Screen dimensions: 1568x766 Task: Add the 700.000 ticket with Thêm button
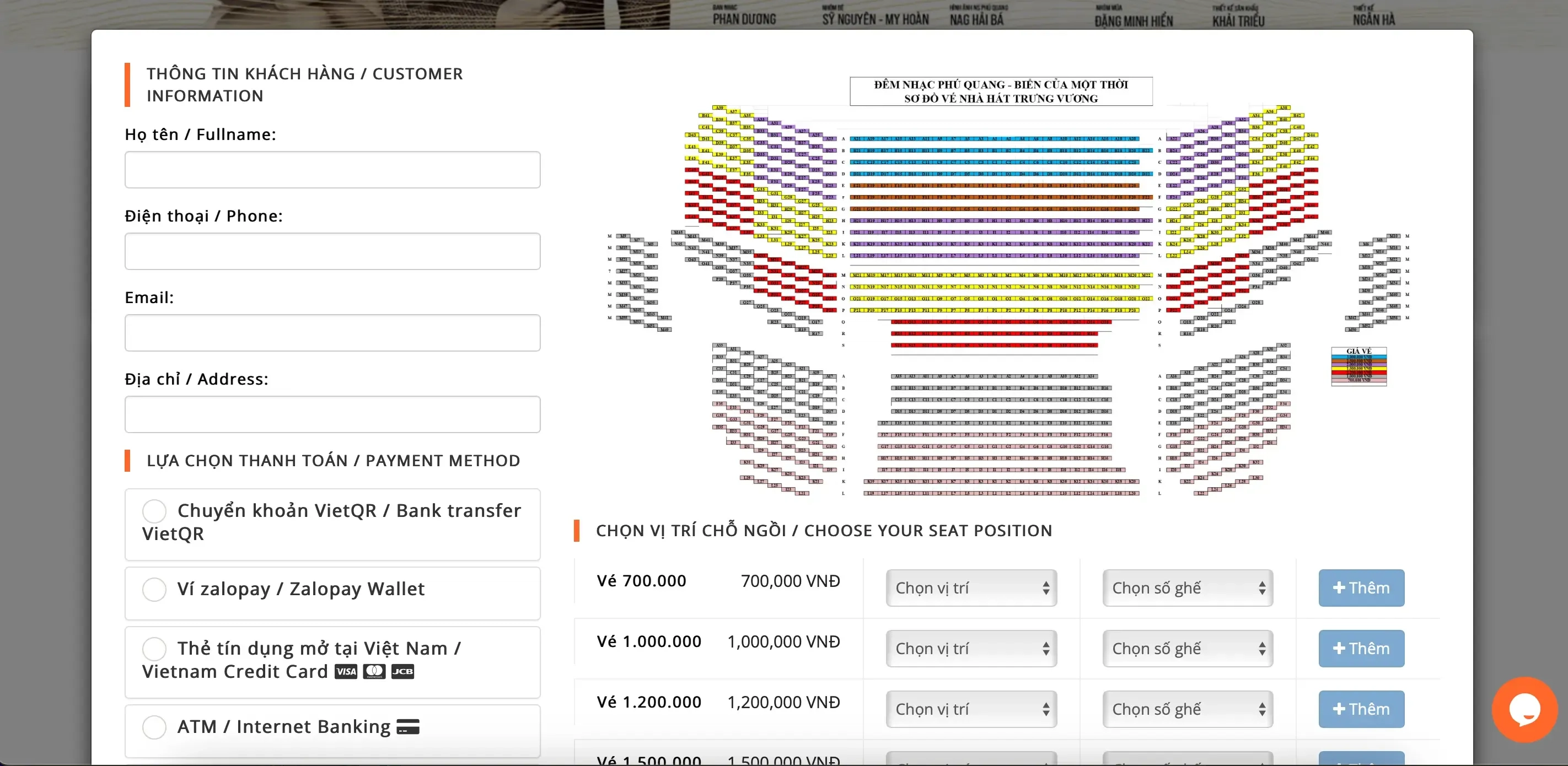click(x=1361, y=588)
